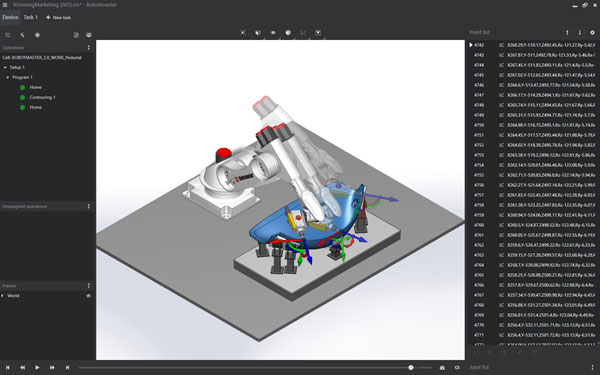Restore down the Robotmaster window
Image resolution: width=600 pixels, height=375 pixels.
pyautogui.click(x=585, y=5)
